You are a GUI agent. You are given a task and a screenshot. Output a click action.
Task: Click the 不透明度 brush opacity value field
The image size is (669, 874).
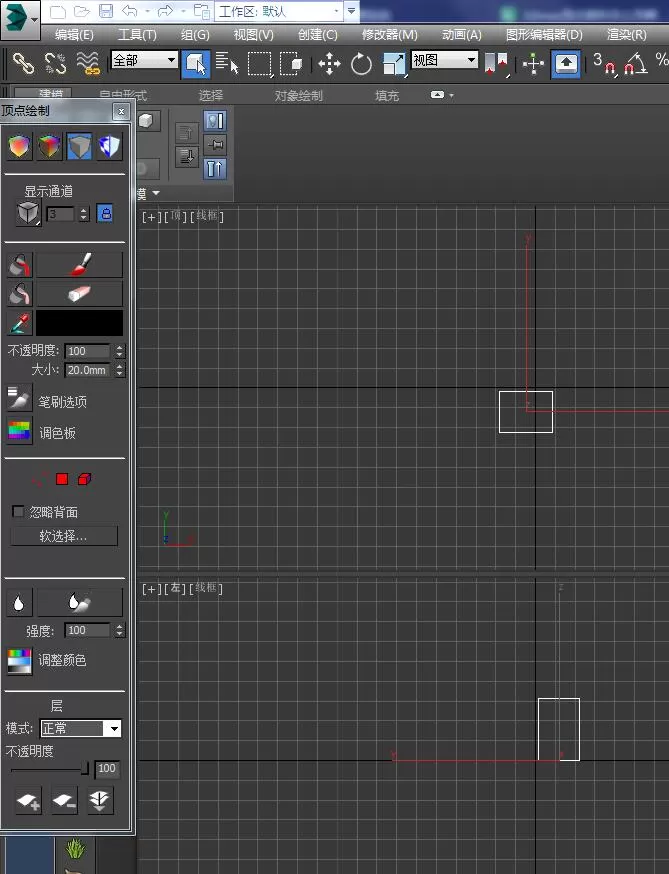87,351
